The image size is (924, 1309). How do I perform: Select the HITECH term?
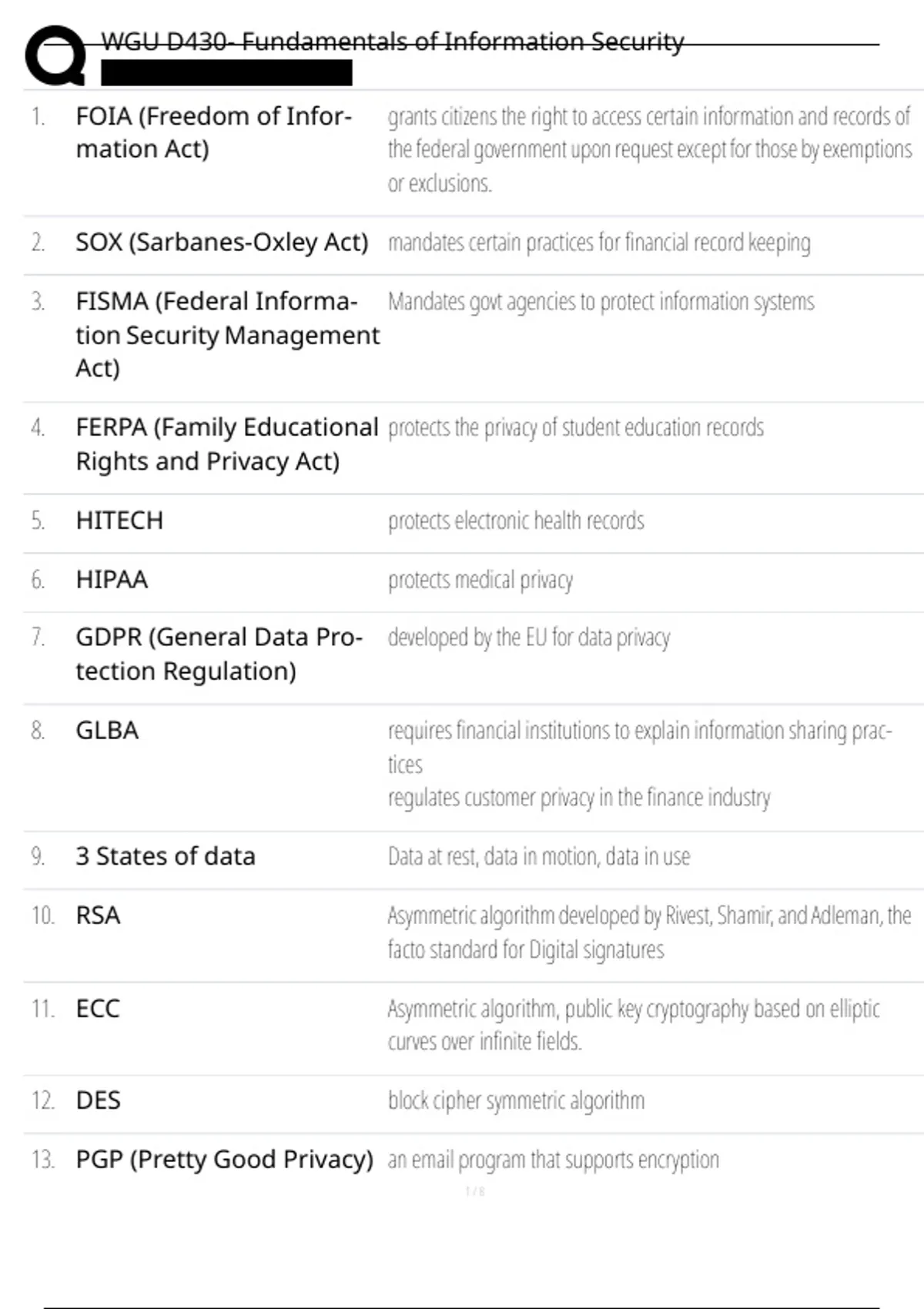tap(119, 521)
